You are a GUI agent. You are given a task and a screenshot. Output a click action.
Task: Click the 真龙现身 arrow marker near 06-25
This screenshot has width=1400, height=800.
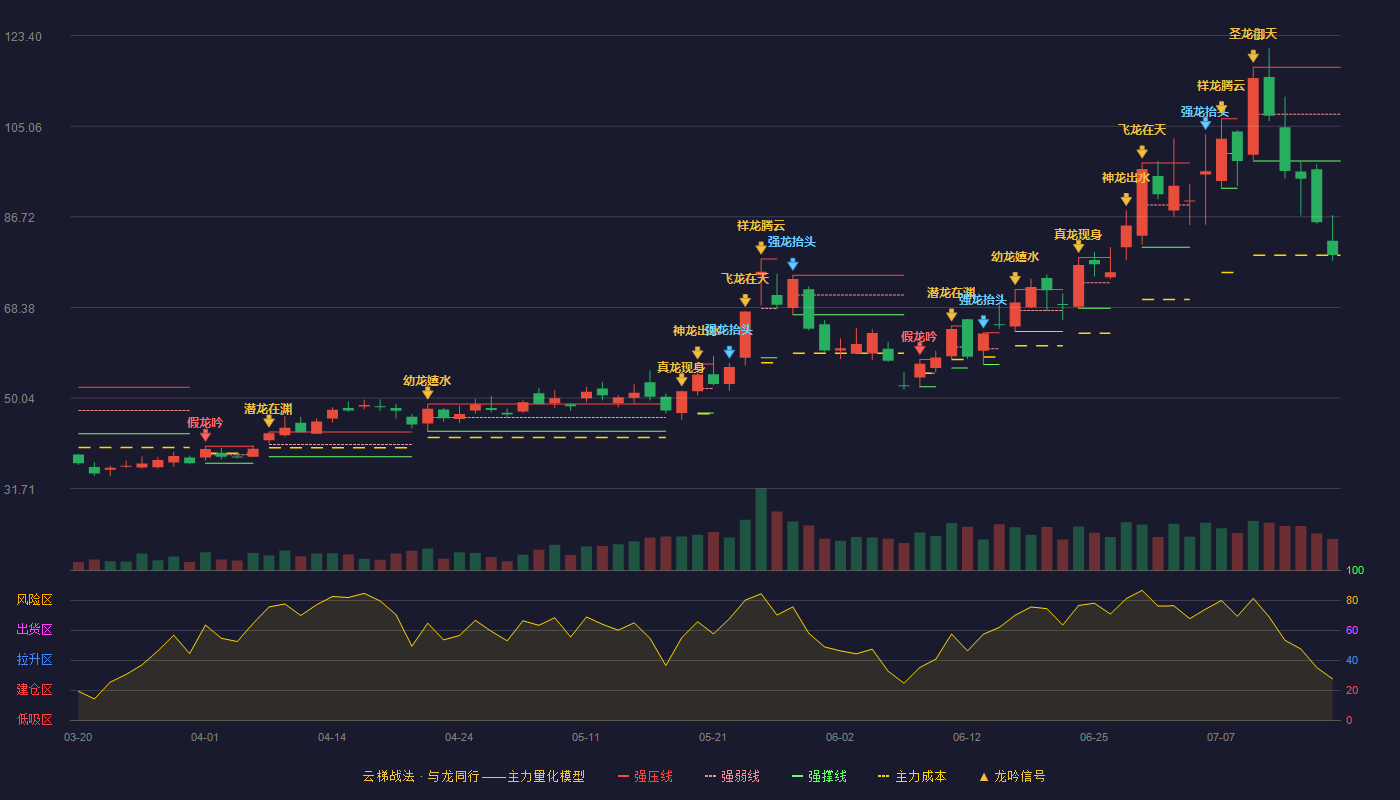click(1078, 246)
